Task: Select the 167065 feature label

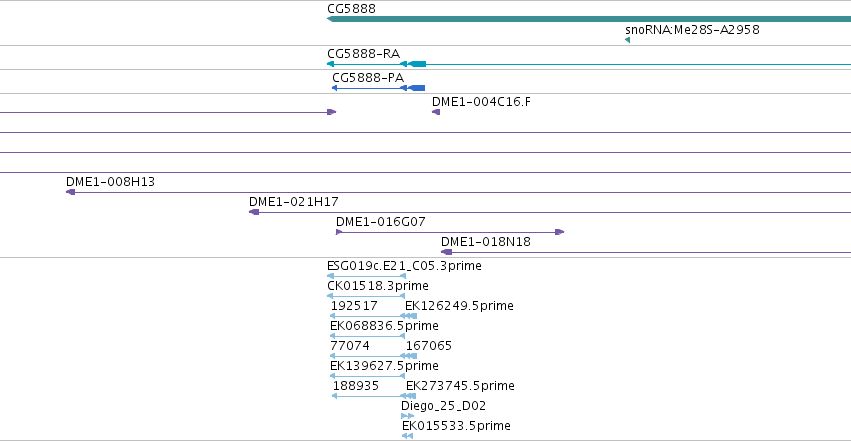Action: pos(429,346)
